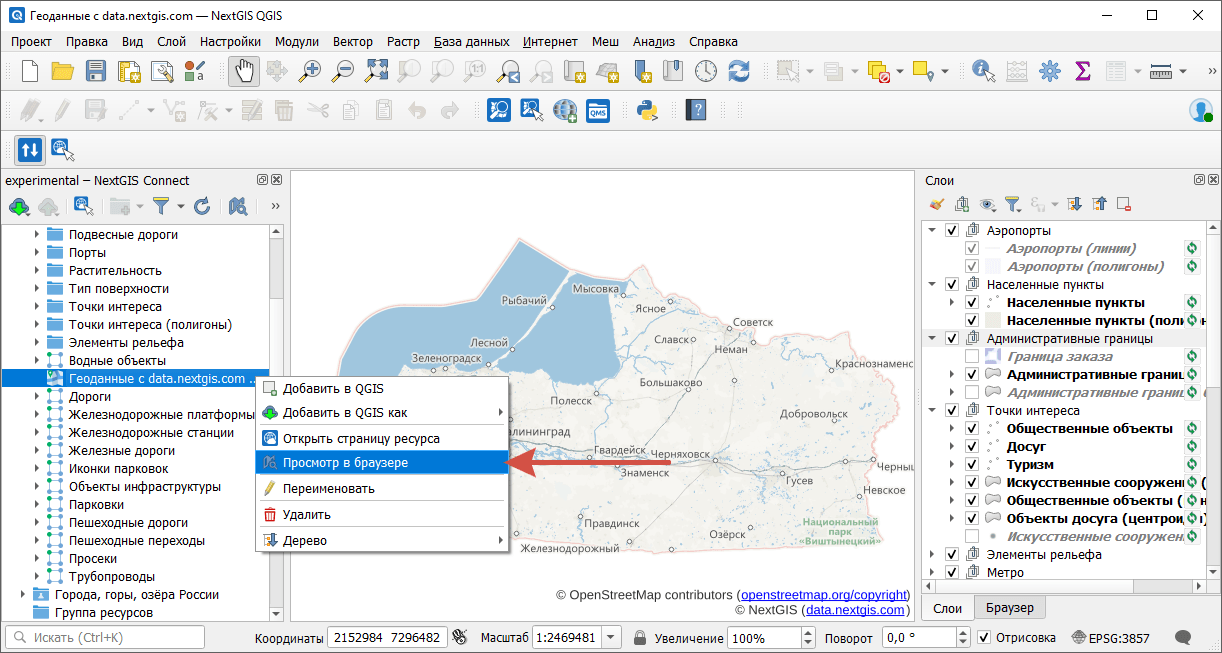This screenshot has height=653, width=1222.
Task: Enable the Граница заказа layer checkbox
Action: [971, 357]
